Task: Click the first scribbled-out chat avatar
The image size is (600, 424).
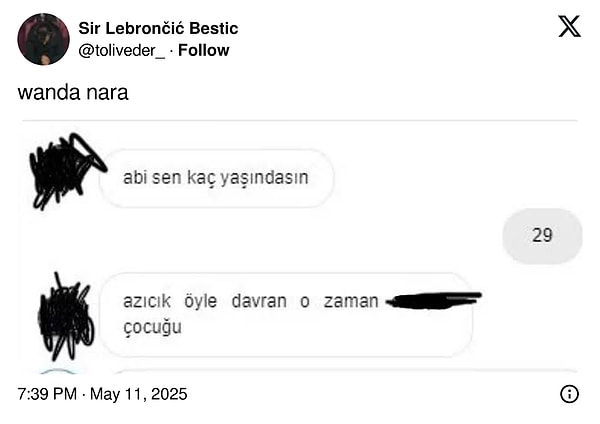Action: [x=65, y=170]
